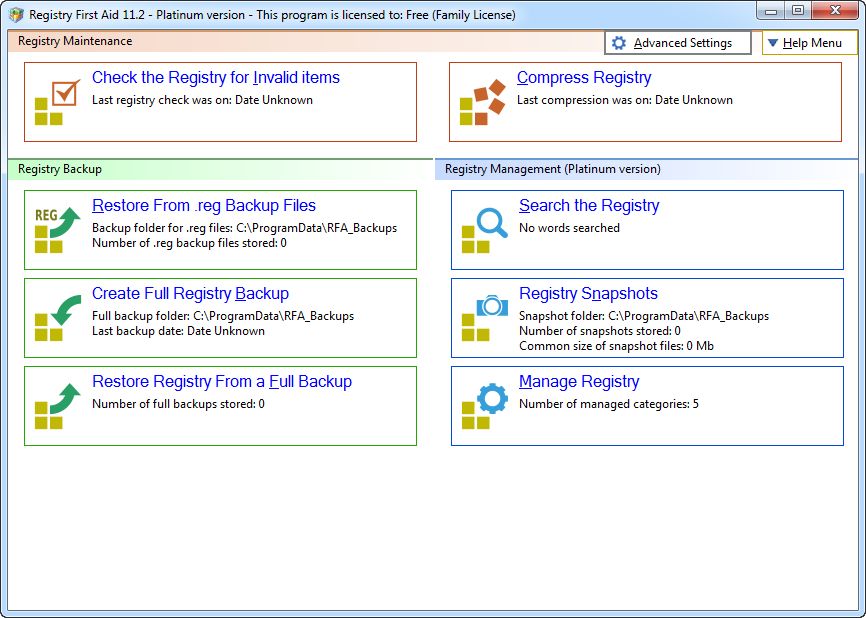This screenshot has width=866, height=618.
Task: Click 'Common size of snapshot files: 0 Mb'
Action: [616, 346]
